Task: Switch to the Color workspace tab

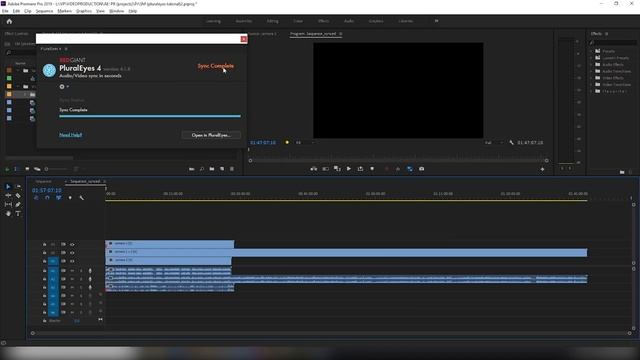Action: click(298, 21)
